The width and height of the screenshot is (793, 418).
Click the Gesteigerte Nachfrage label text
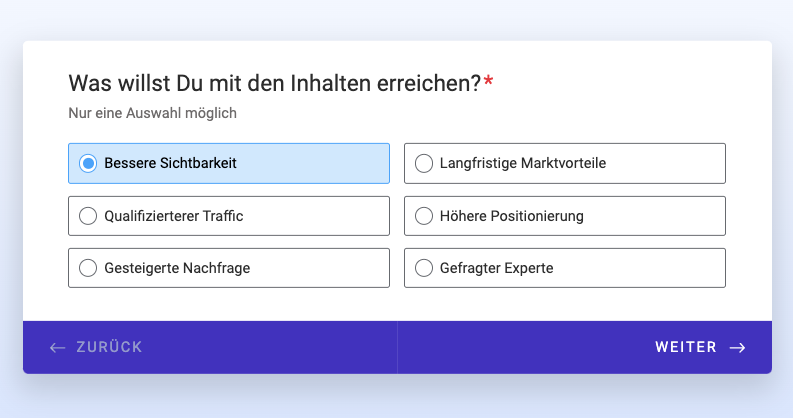[x=177, y=267]
